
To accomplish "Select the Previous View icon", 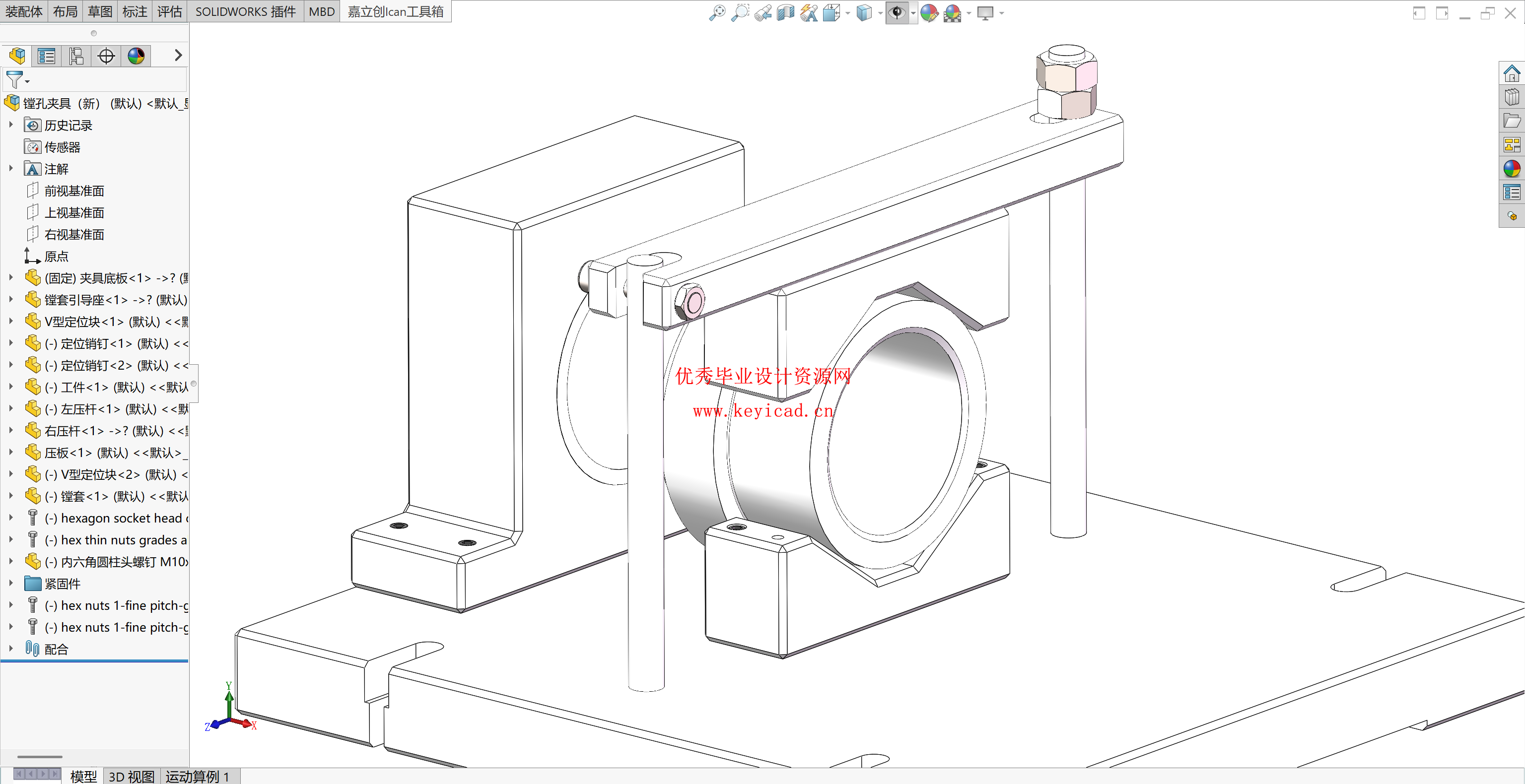I will click(763, 12).
